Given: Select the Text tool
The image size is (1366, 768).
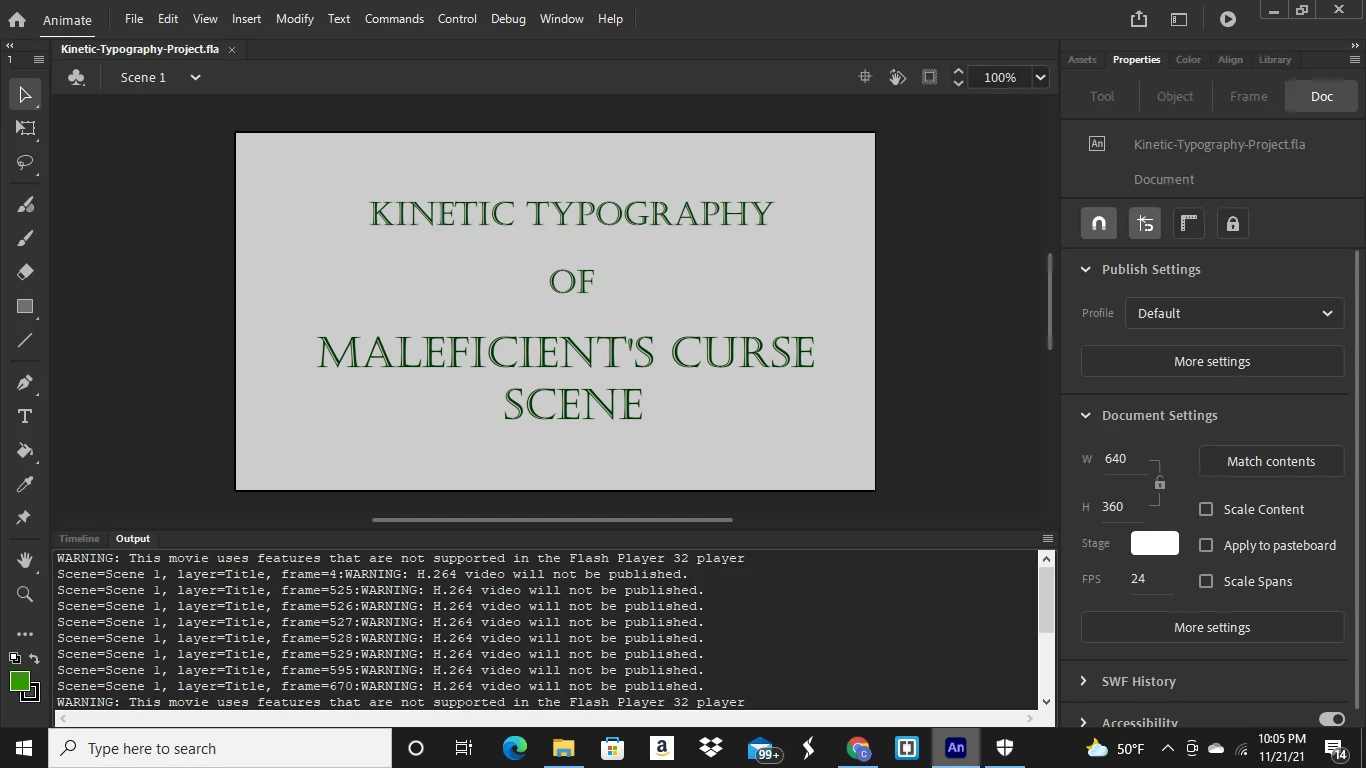Looking at the screenshot, I should pos(25,416).
